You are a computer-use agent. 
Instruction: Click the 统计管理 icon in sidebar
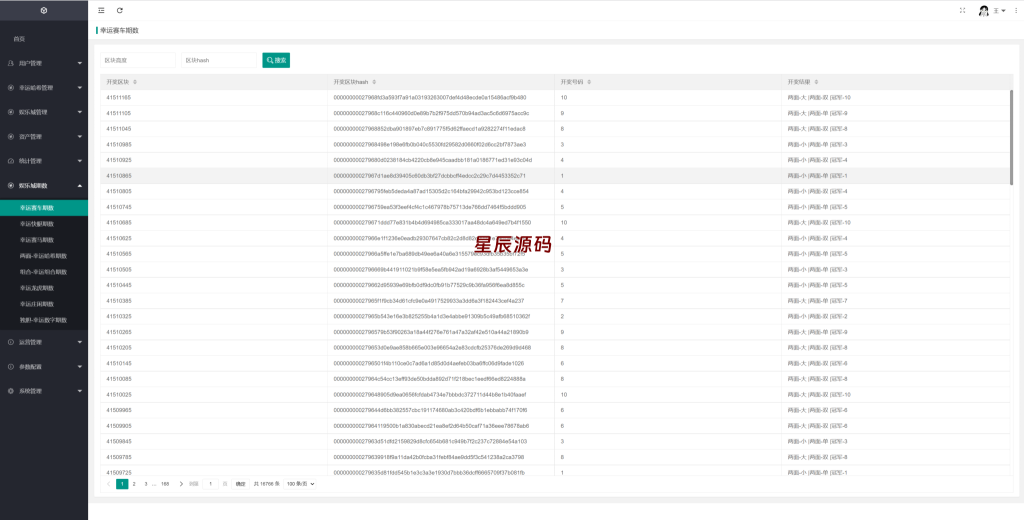(x=10, y=161)
